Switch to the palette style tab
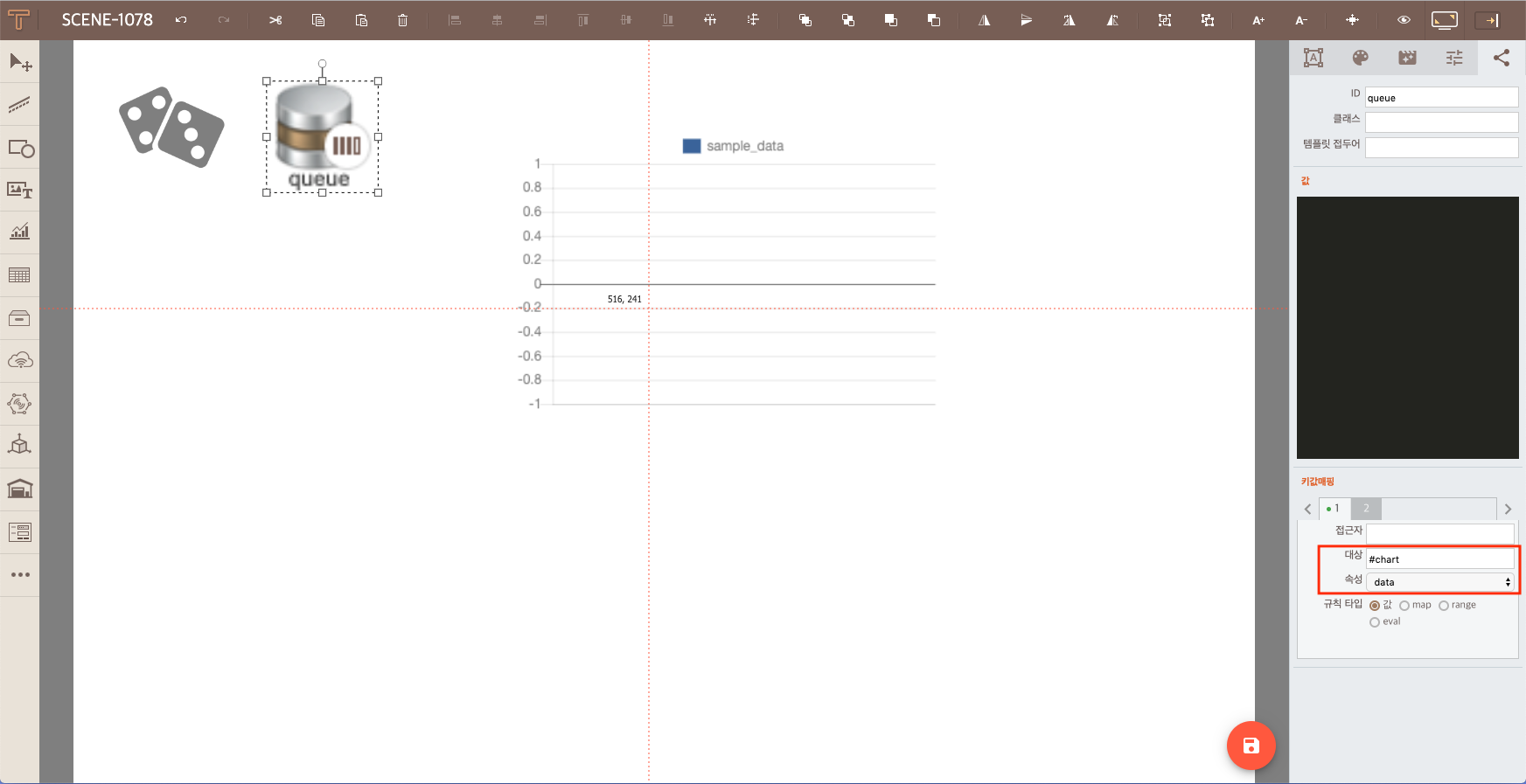Image resolution: width=1526 pixels, height=784 pixels. [x=1360, y=58]
